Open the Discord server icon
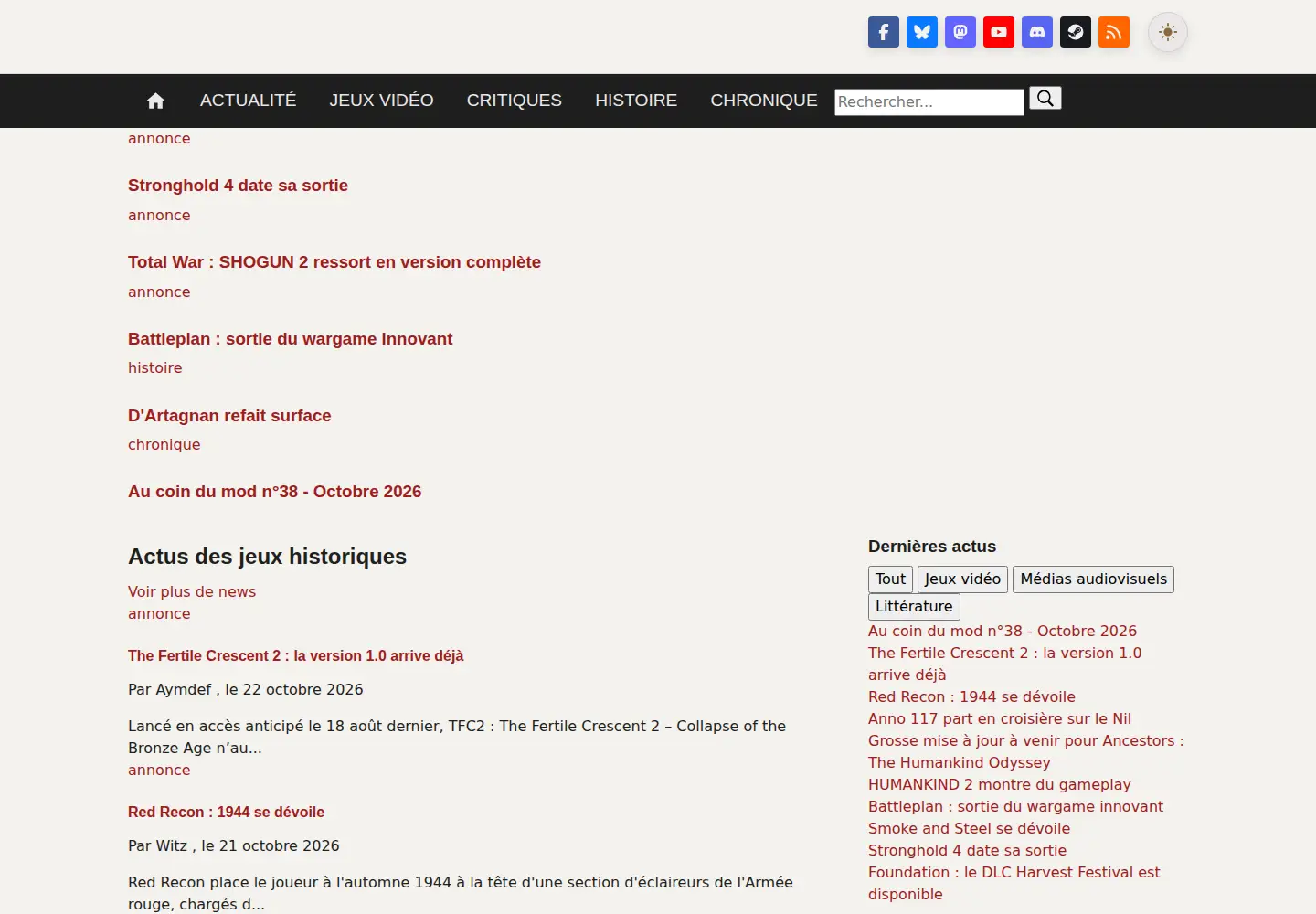This screenshot has width=1316, height=914. pyautogui.click(x=1037, y=32)
